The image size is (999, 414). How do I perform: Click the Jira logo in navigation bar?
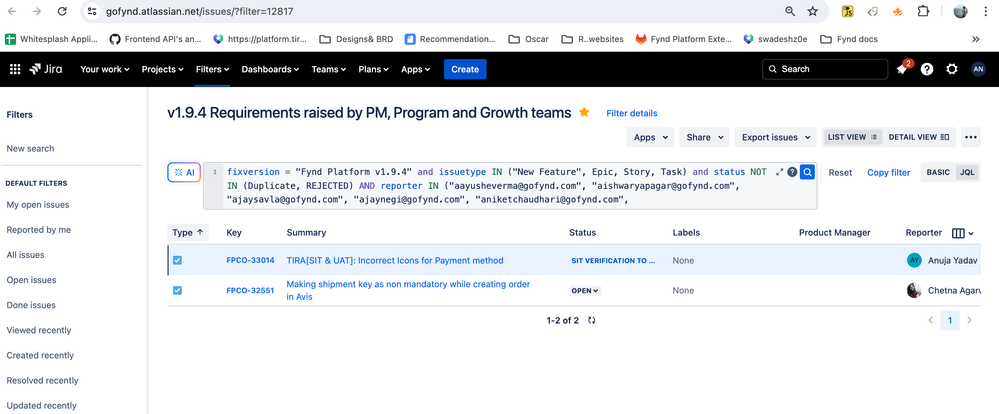point(45,69)
